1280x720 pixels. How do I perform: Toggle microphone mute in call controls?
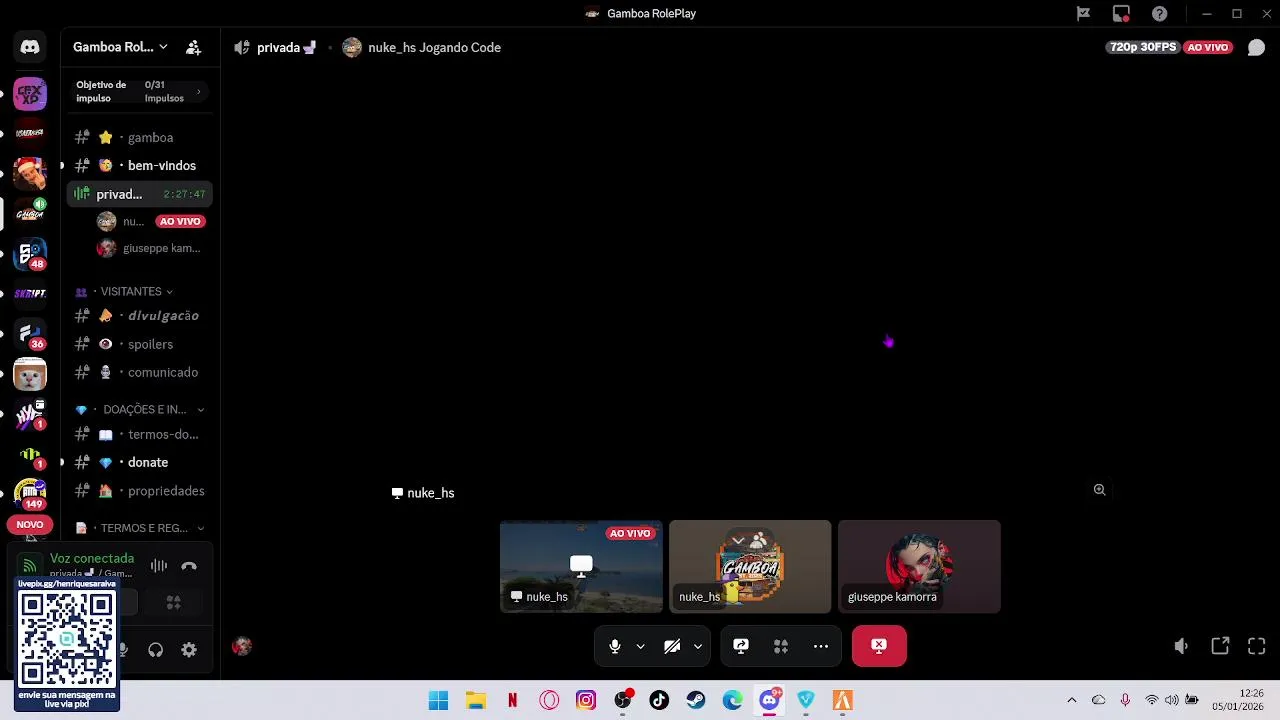(x=615, y=646)
